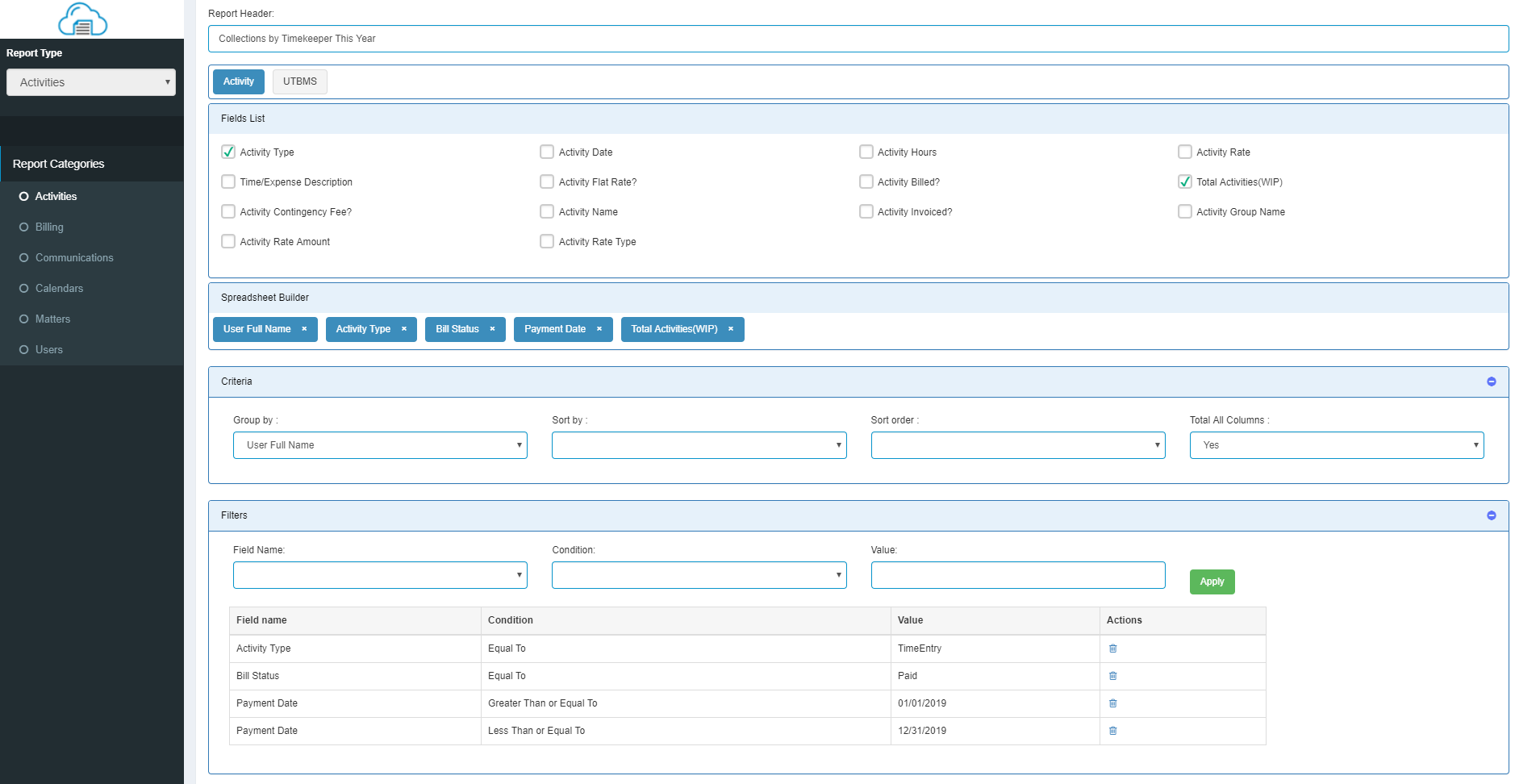Open the Matters report category
This screenshot has height=784, width=1515.
click(52, 319)
